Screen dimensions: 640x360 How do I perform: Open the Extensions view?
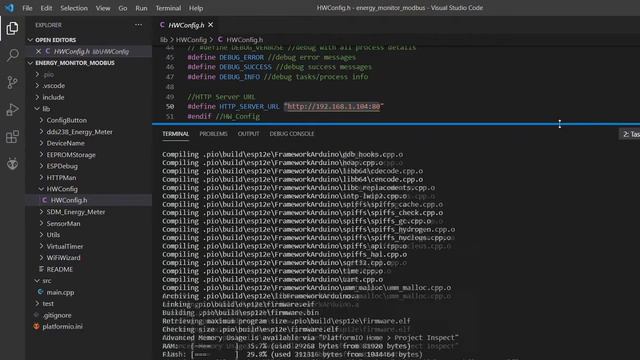point(12,136)
